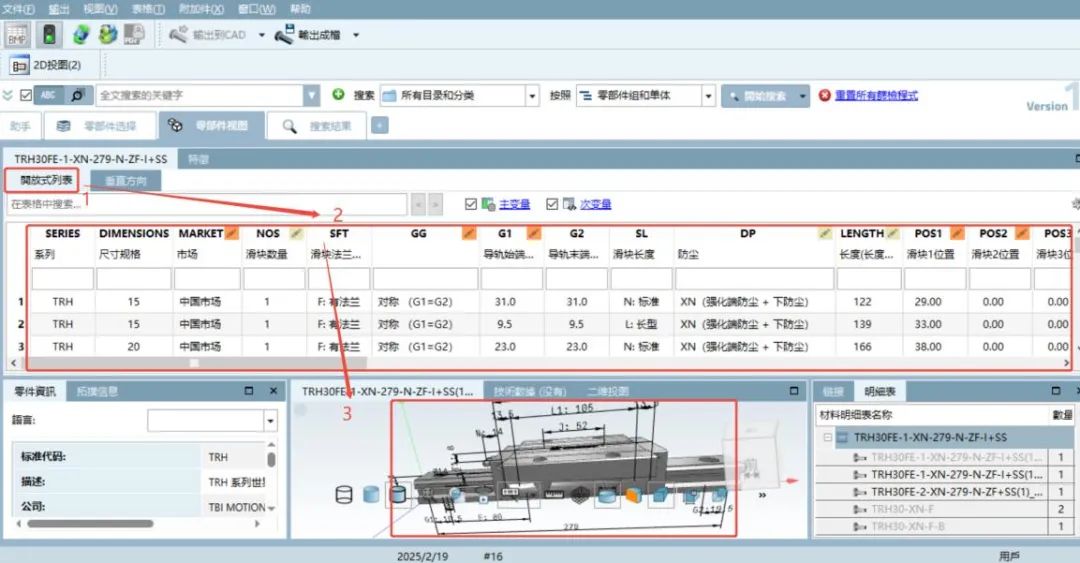Open the 开始搜索 button dropdown arrow
The width and height of the screenshot is (1080, 563).
click(x=802, y=96)
